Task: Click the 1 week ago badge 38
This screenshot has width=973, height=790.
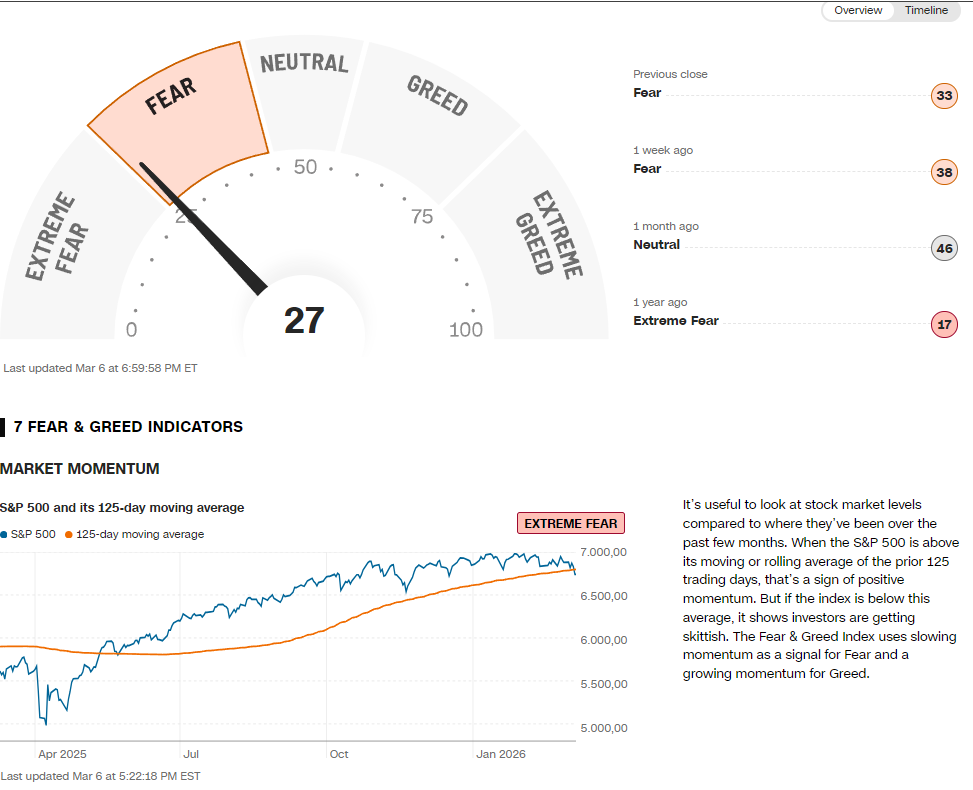Action: (943, 172)
